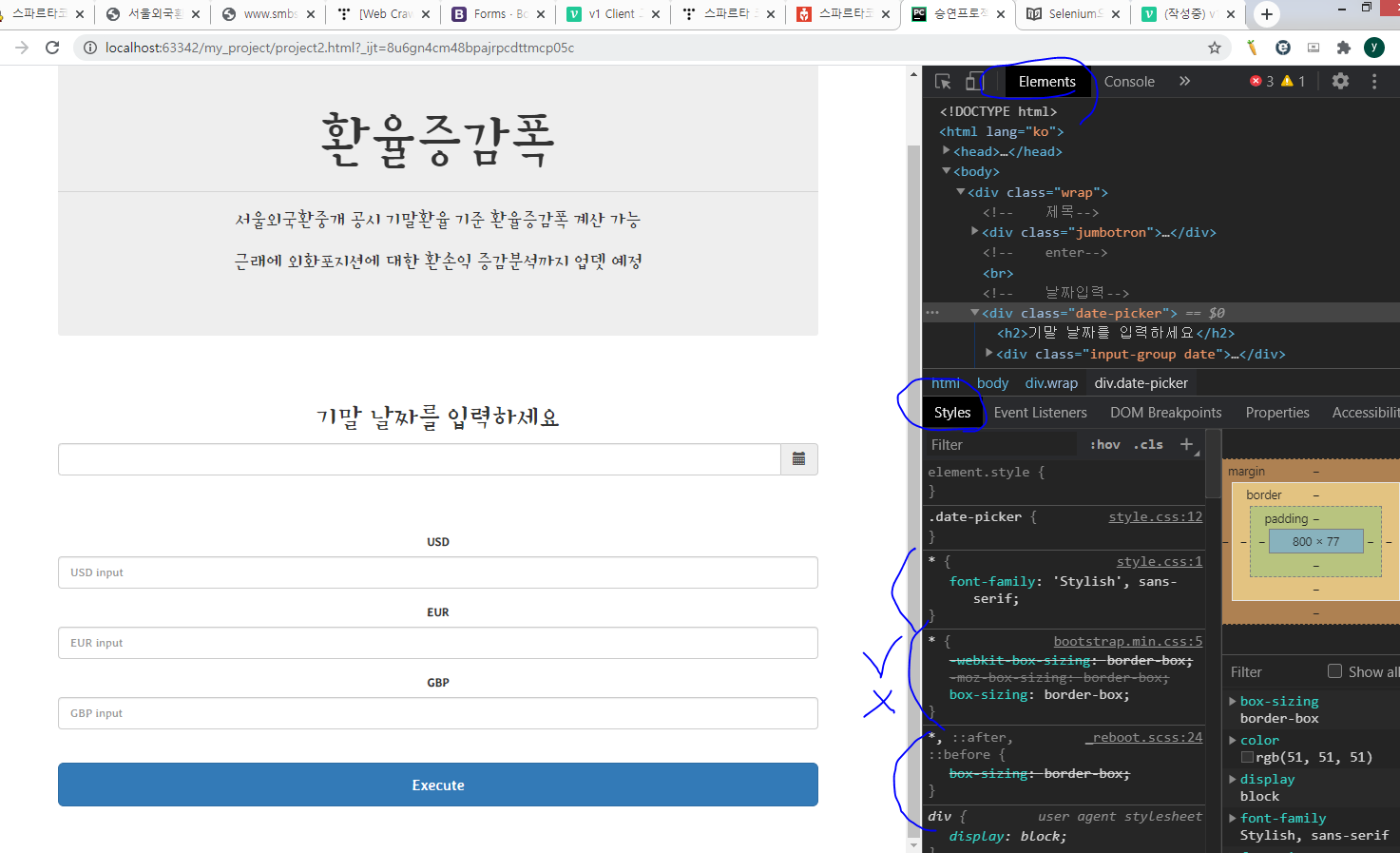Open the calendar icon beside the date input
The height and width of the screenshot is (853, 1400).
click(799, 459)
